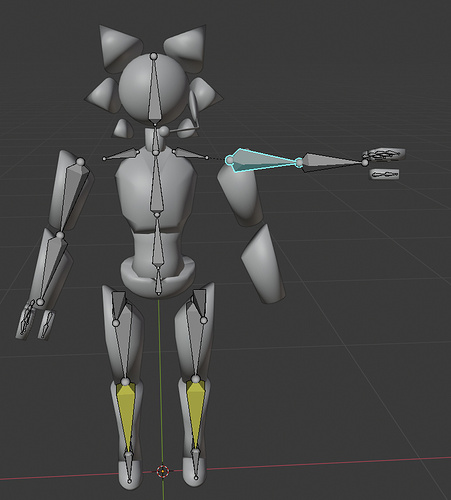Select the upper chest spine bone
451x500 pixels.
coord(156,185)
